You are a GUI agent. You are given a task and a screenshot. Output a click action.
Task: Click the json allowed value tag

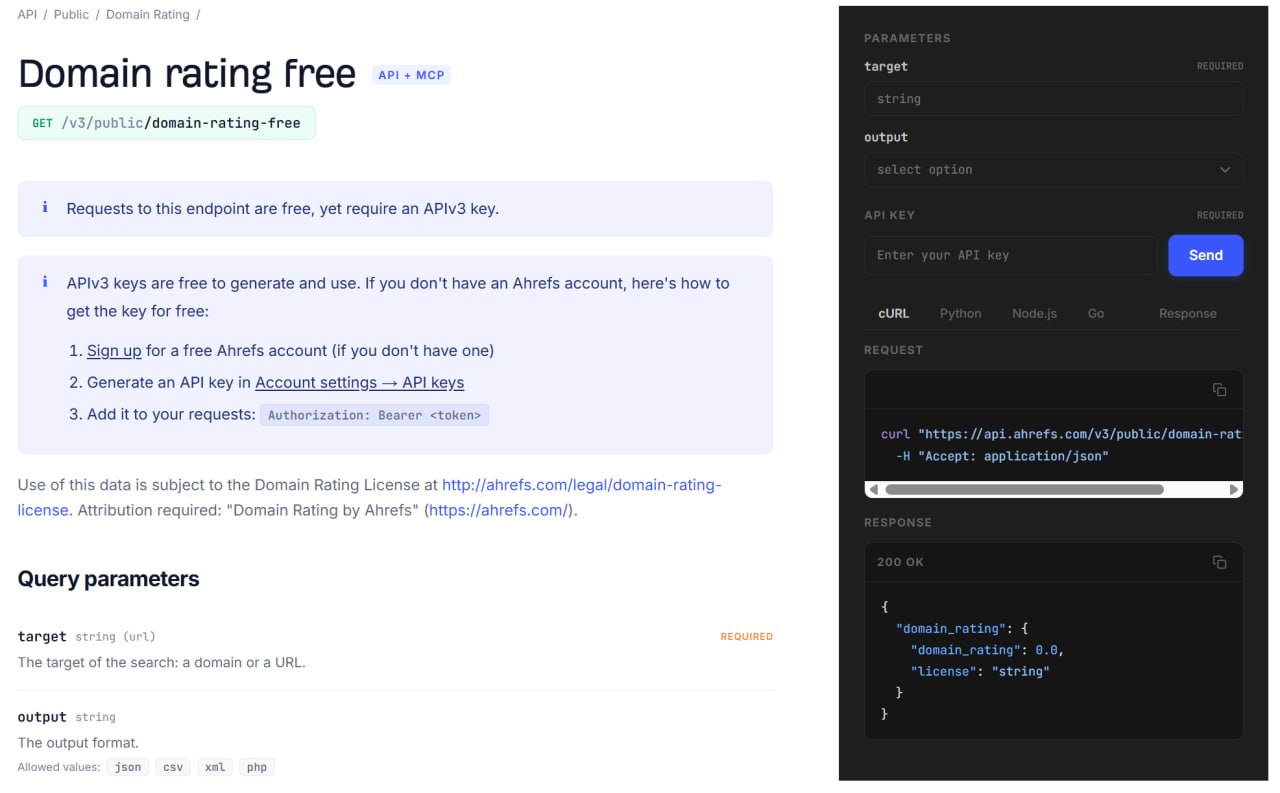pos(128,767)
